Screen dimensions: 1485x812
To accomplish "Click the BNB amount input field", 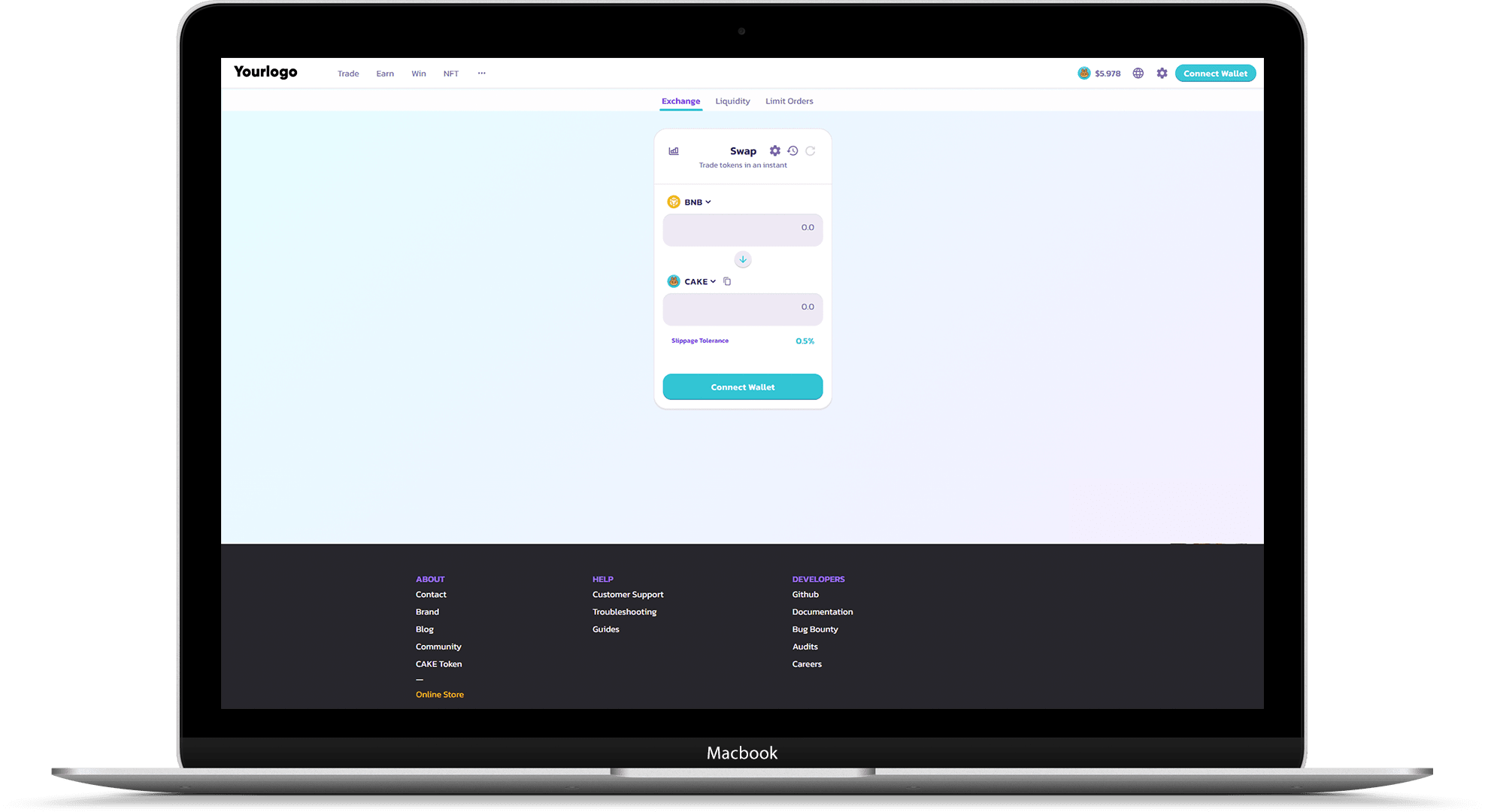I will click(x=742, y=228).
